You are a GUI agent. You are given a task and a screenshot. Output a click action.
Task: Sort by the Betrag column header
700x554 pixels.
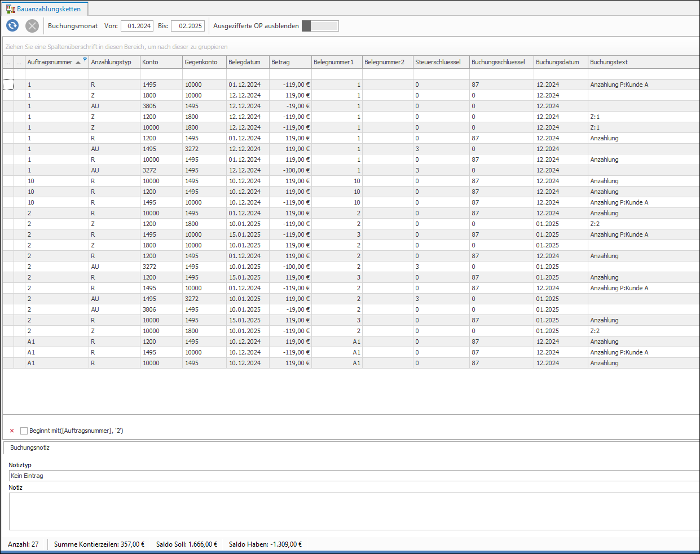tap(290, 62)
